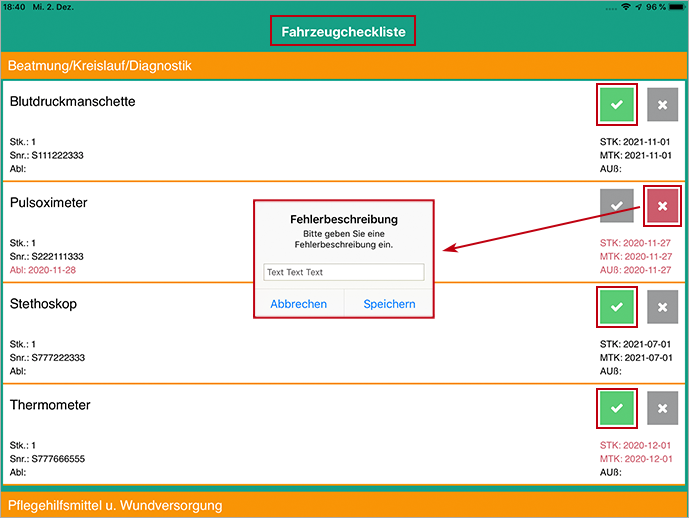This screenshot has width=689, height=518.
Task: Select the Thermometer item name
Action: (50, 405)
